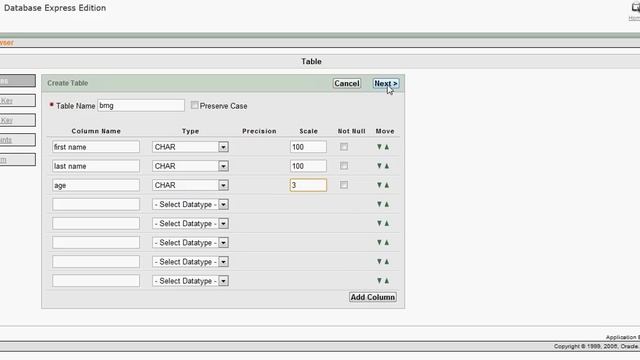This screenshot has width=640, height=360.
Task: Click the last empty column name field
Action: (x=96, y=281)
